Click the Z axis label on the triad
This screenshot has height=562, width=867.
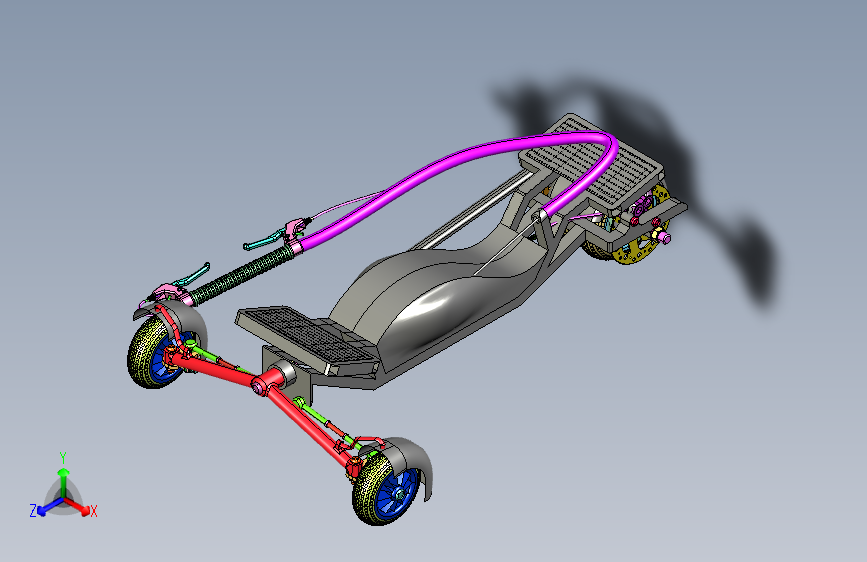click(33, 511)
